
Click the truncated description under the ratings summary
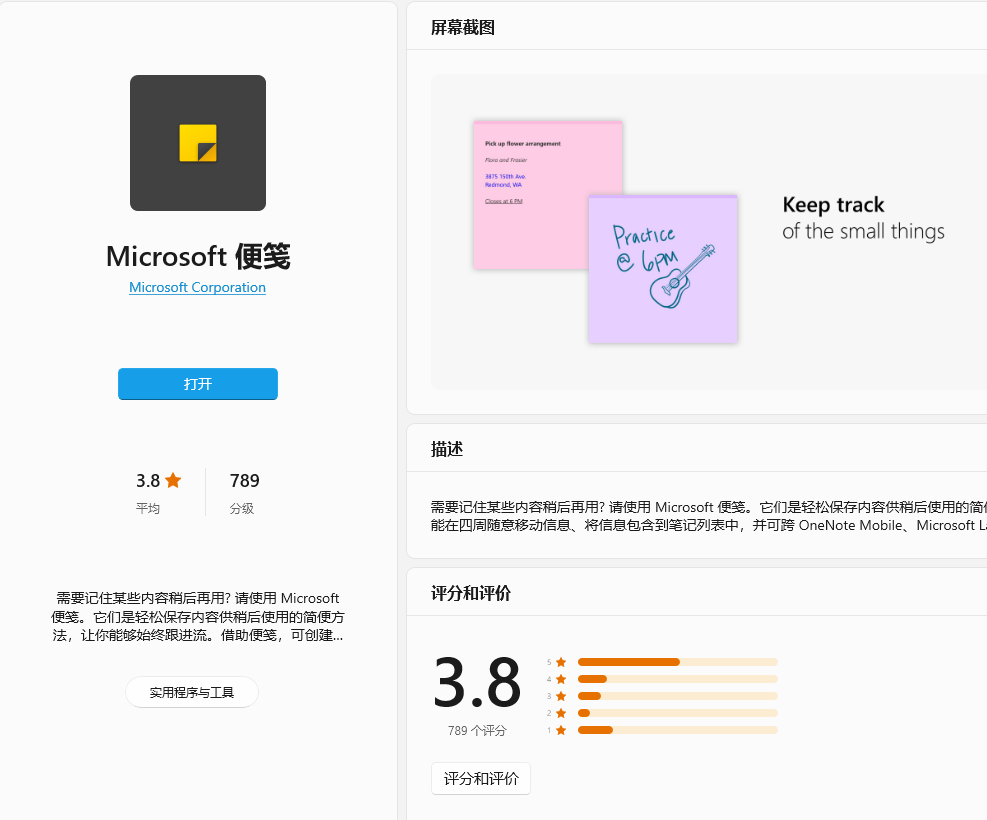click(x=198, y=616)
